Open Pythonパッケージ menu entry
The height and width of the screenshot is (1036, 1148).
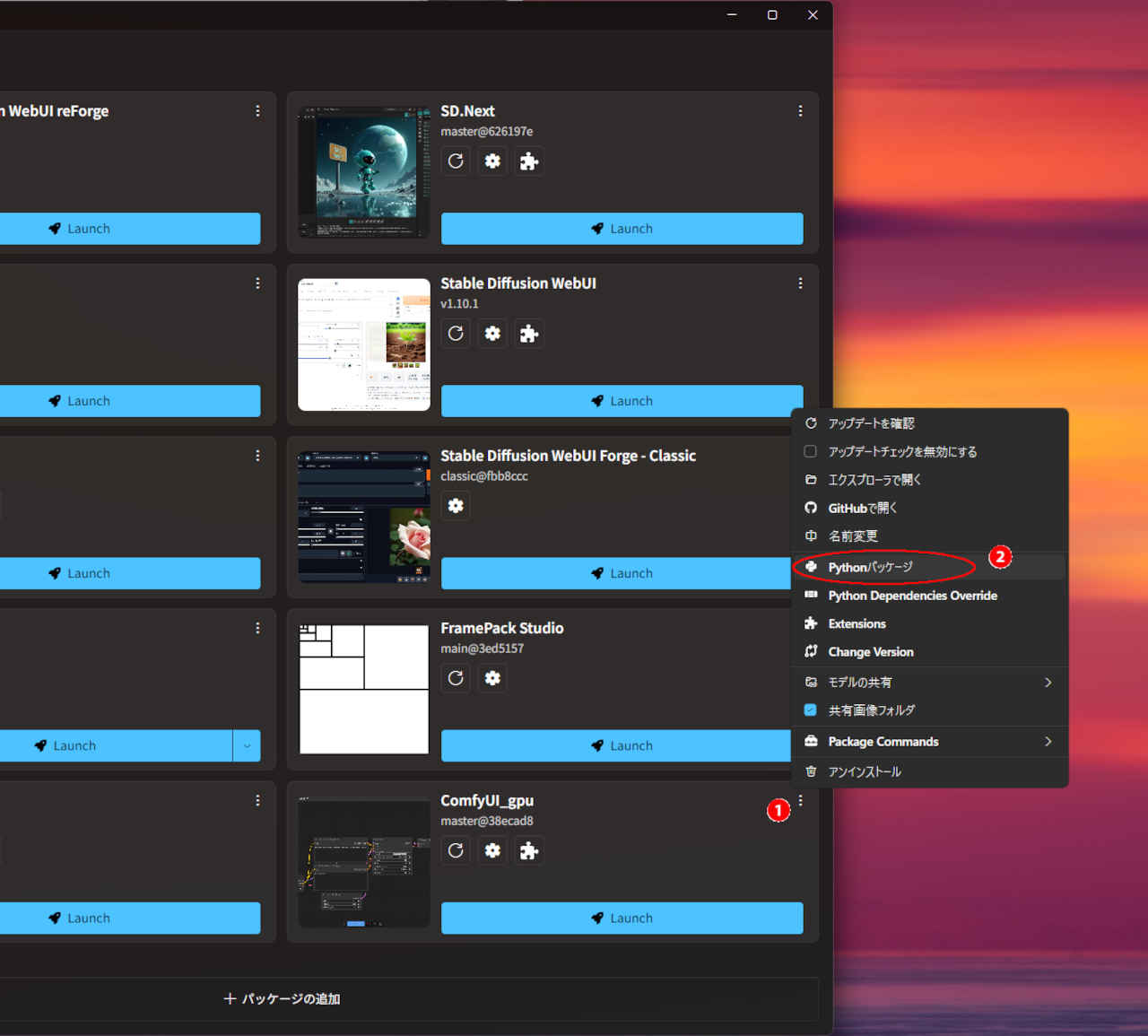(929, 567)
